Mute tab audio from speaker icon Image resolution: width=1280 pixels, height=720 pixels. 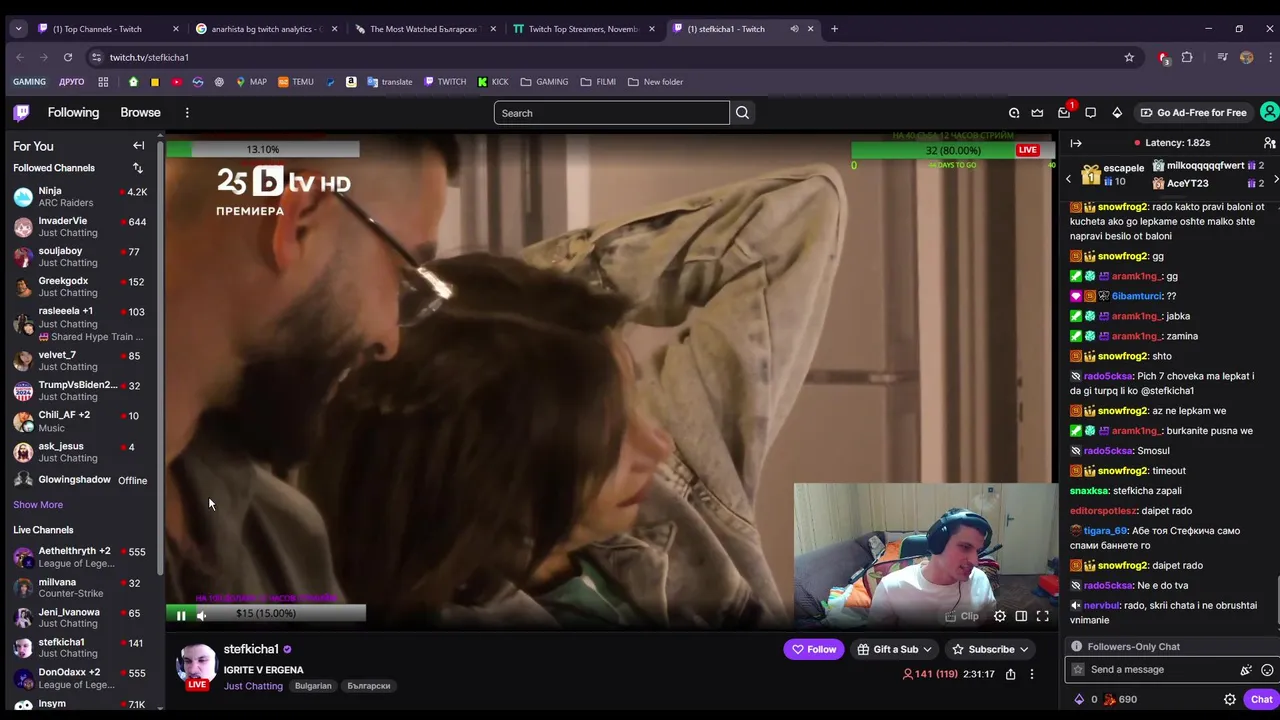[x=794, y=29]
